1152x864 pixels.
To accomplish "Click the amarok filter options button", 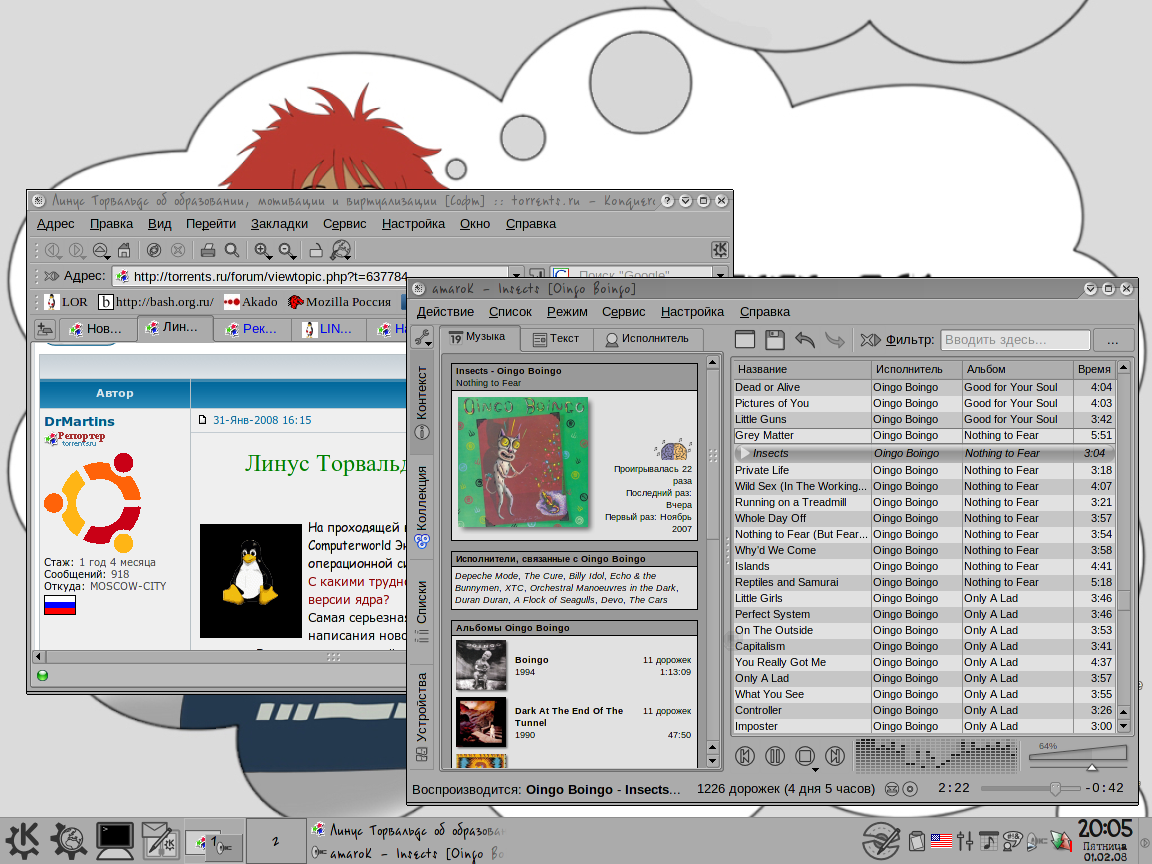I will point(1112,340).
